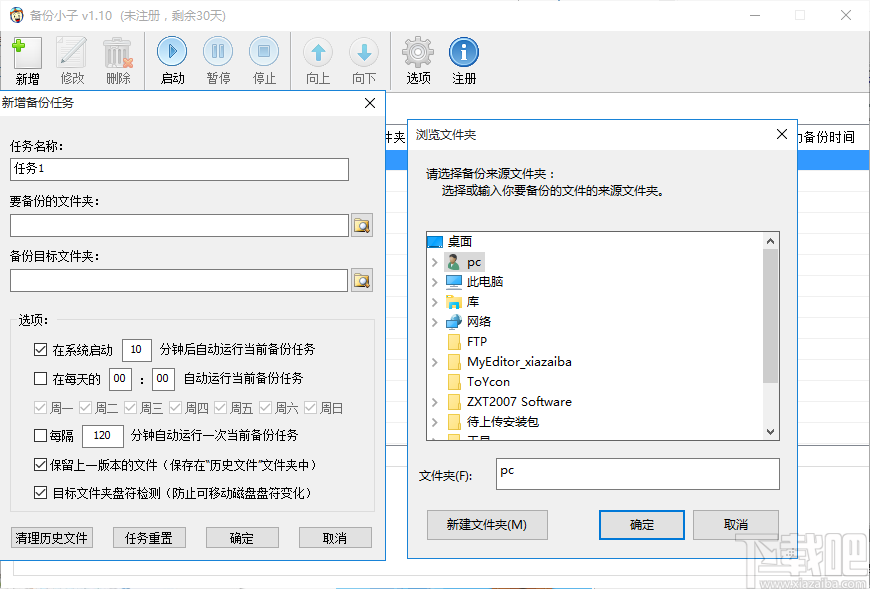Select the ZXT2007 Software folder
The width and height of the screenshot is (870, 589).
509,402
